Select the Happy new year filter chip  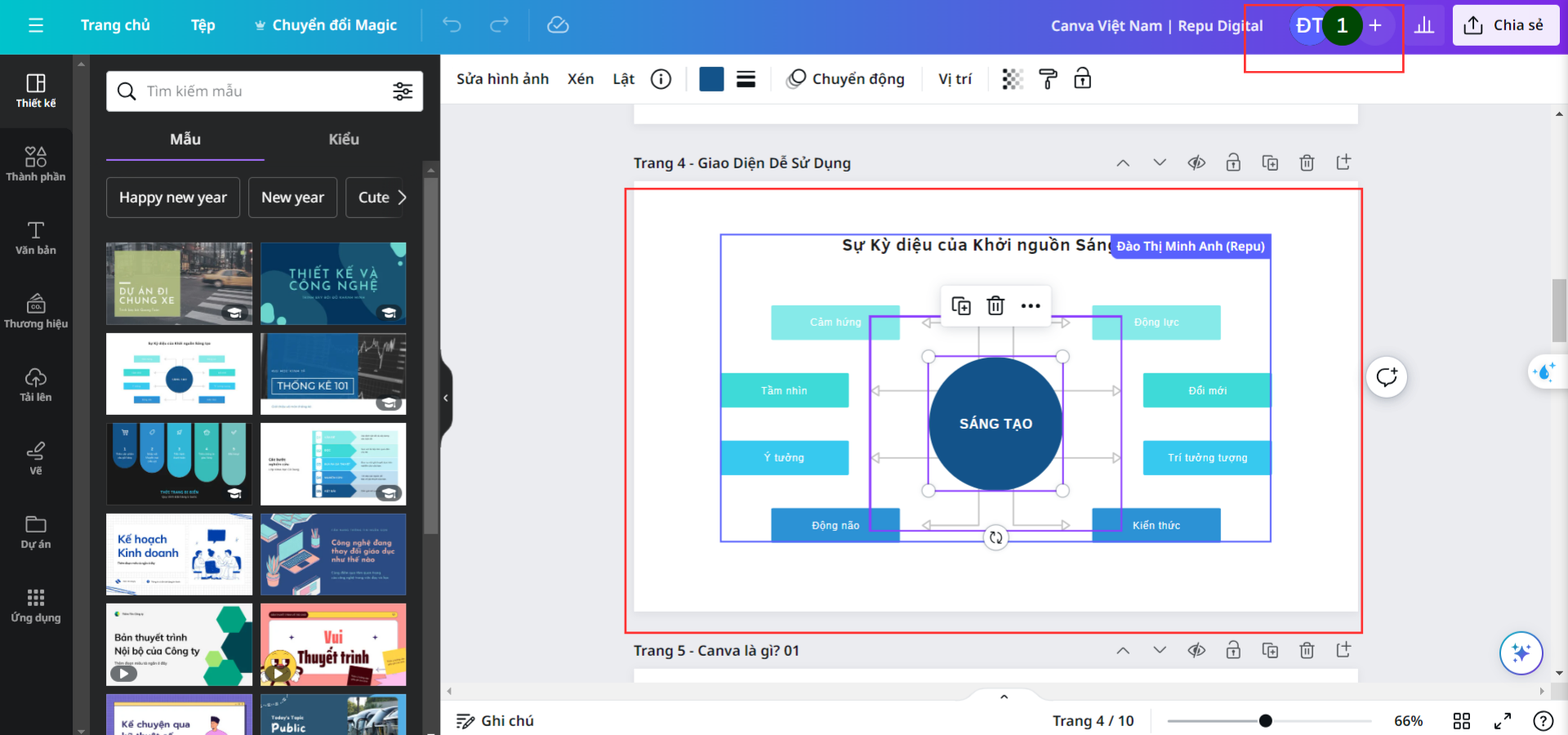pos(173,198)
